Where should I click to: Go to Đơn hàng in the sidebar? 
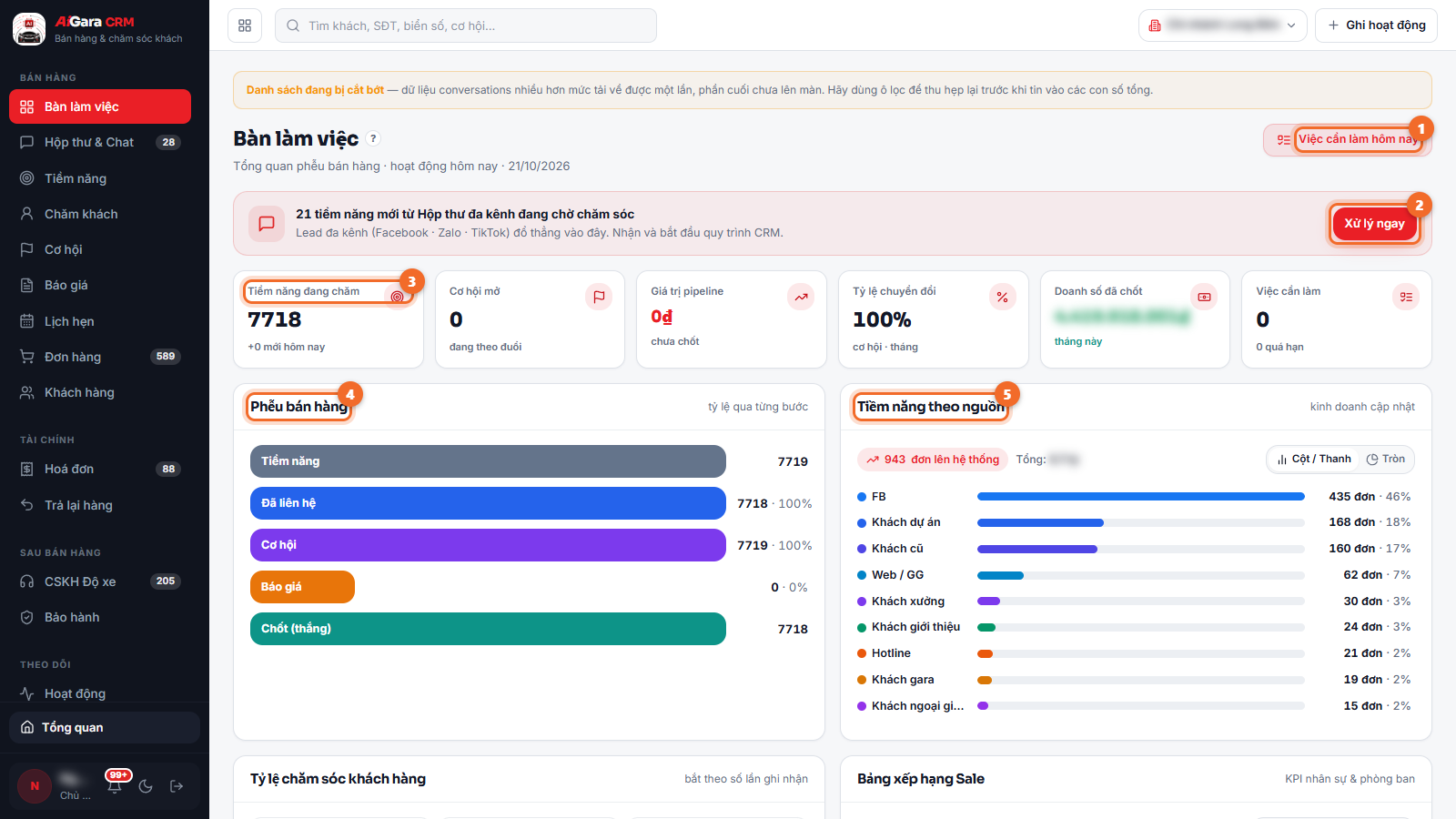tap(100, 357)
